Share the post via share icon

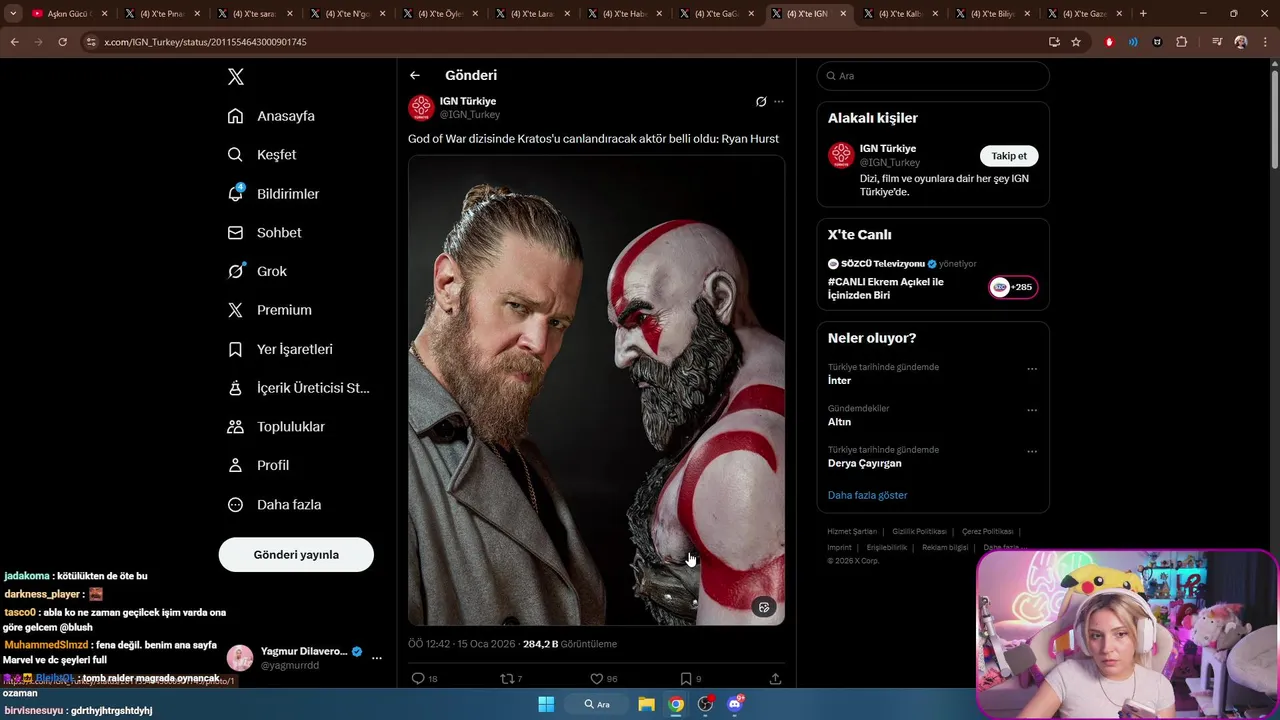(775, 679)
